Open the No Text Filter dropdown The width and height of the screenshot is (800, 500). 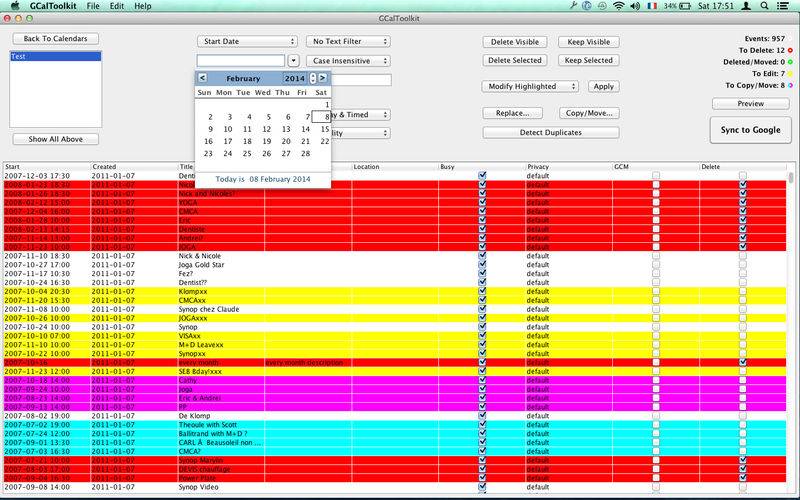[x=348, y=42]
